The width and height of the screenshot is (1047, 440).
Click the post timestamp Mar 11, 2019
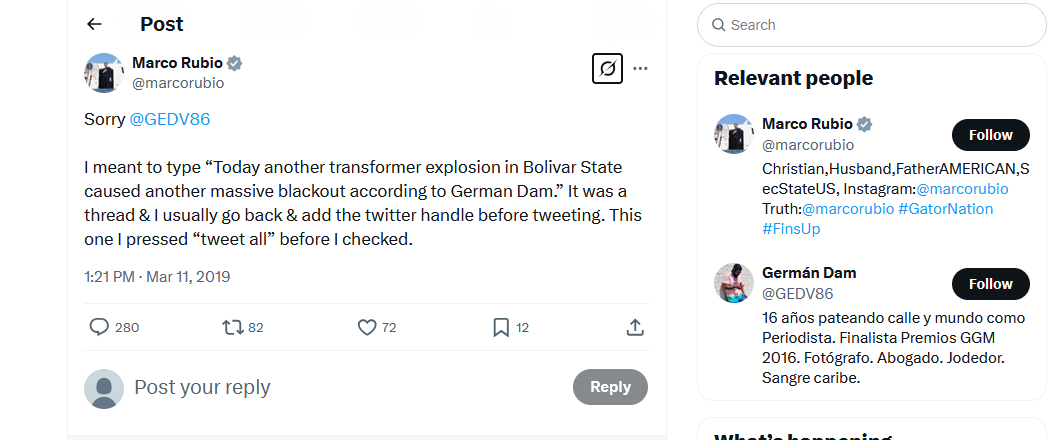tap(188, 276)
